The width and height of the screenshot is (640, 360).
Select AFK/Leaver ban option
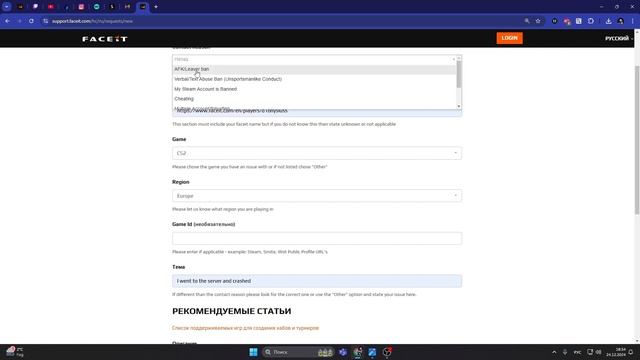(314, 69)
